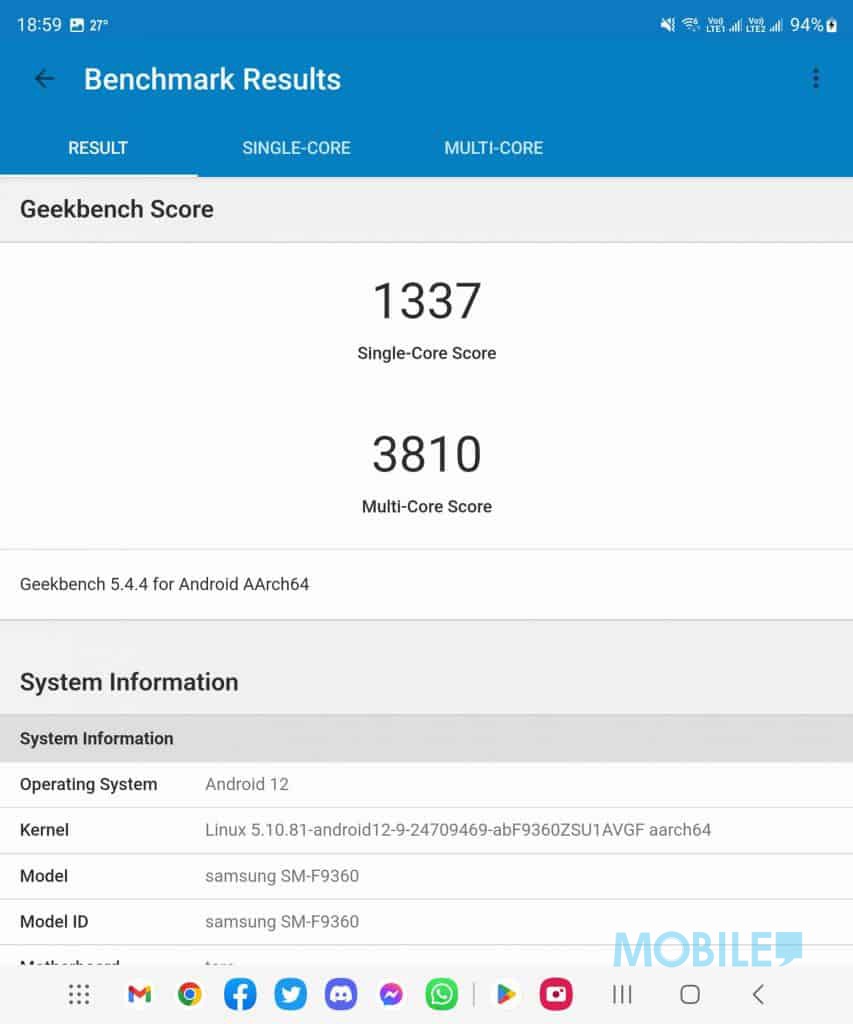Tap the Kernel version row

426,830
